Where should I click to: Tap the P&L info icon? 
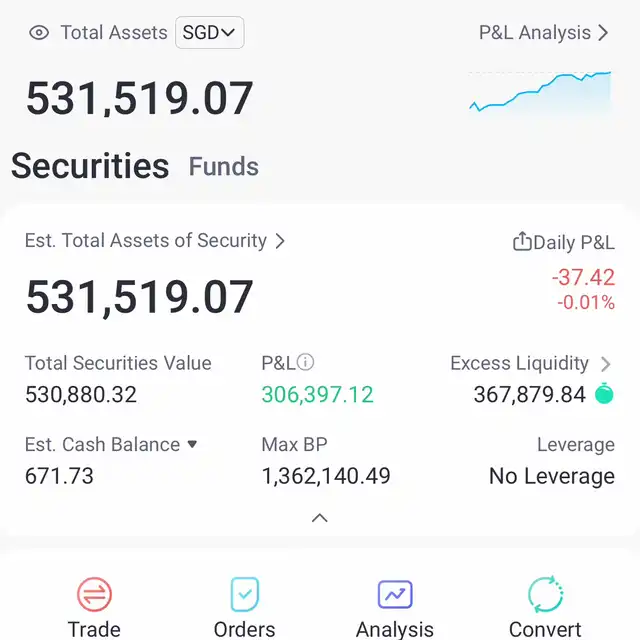click(x=306, y=363)
